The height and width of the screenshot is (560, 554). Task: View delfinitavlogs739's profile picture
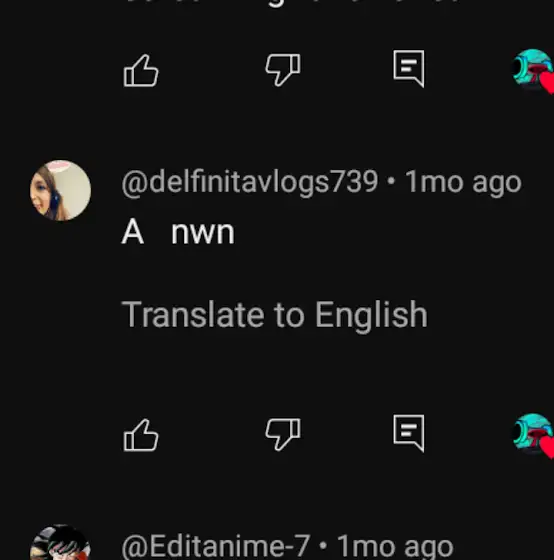pyautogui.click(x=60, y=190)
